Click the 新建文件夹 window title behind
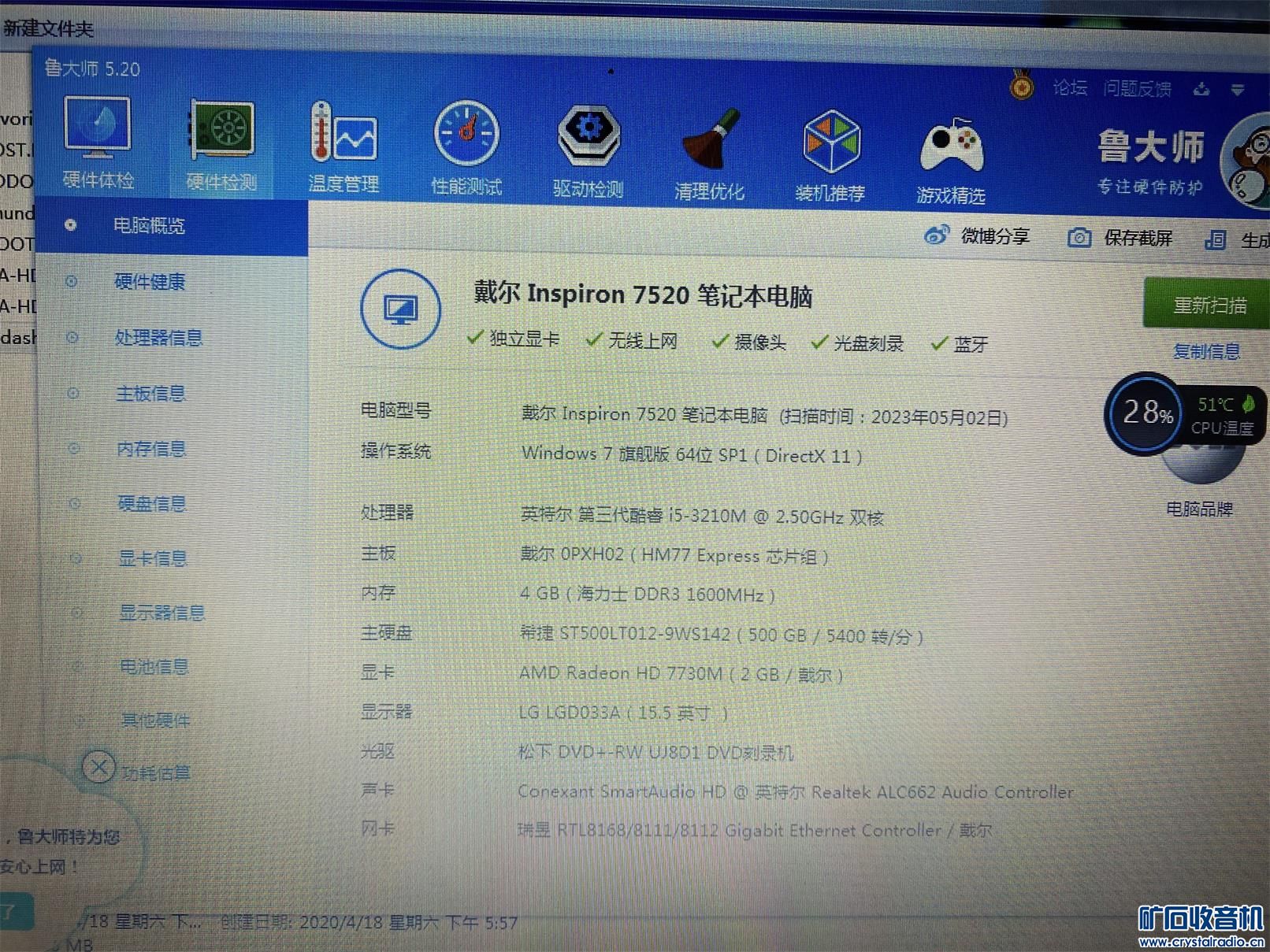The height and width of the screenshot is (952, 1270). coord(48,29)
